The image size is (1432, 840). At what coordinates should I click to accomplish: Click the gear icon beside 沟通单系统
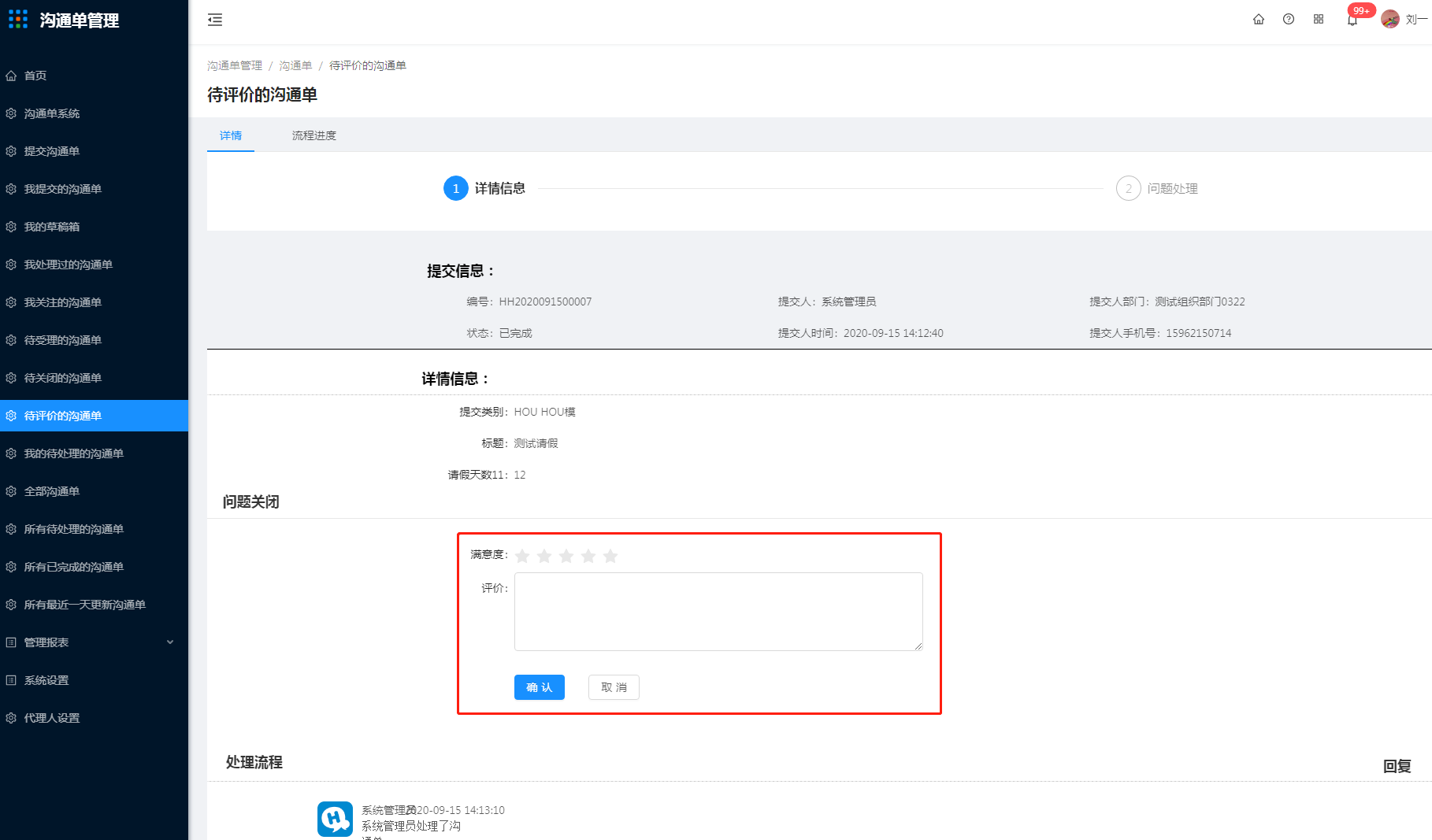coord(11,113)
